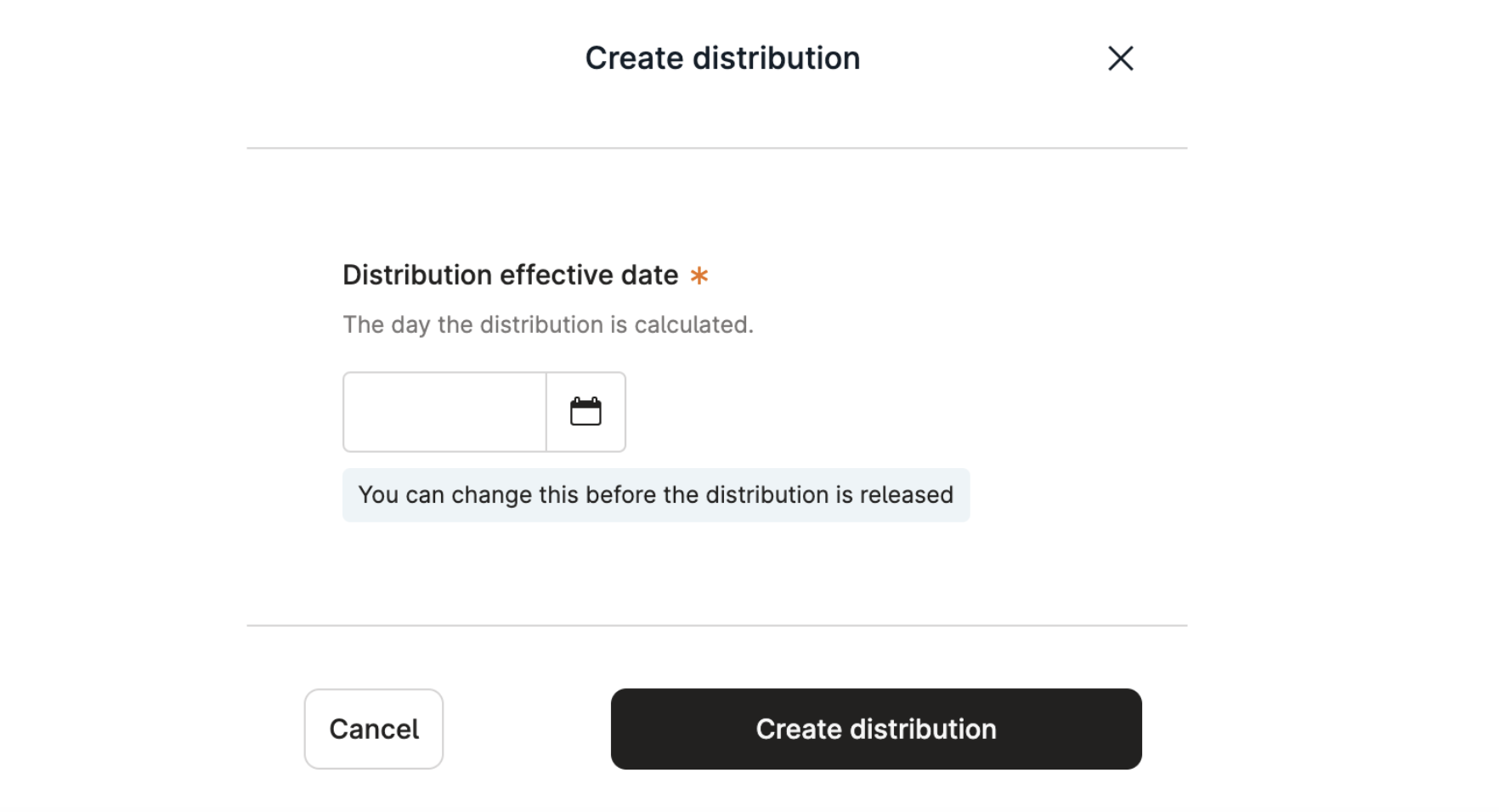1499x812 pixels.
Task: Click into the effective date input field
Action: point(444,412)
